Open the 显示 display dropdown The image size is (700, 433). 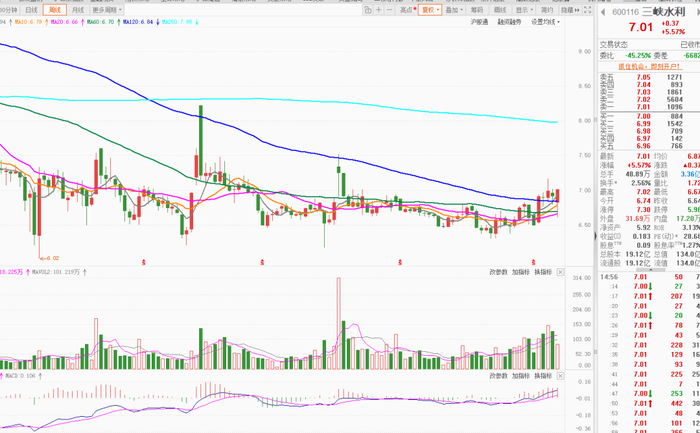[x=525, y=10]
